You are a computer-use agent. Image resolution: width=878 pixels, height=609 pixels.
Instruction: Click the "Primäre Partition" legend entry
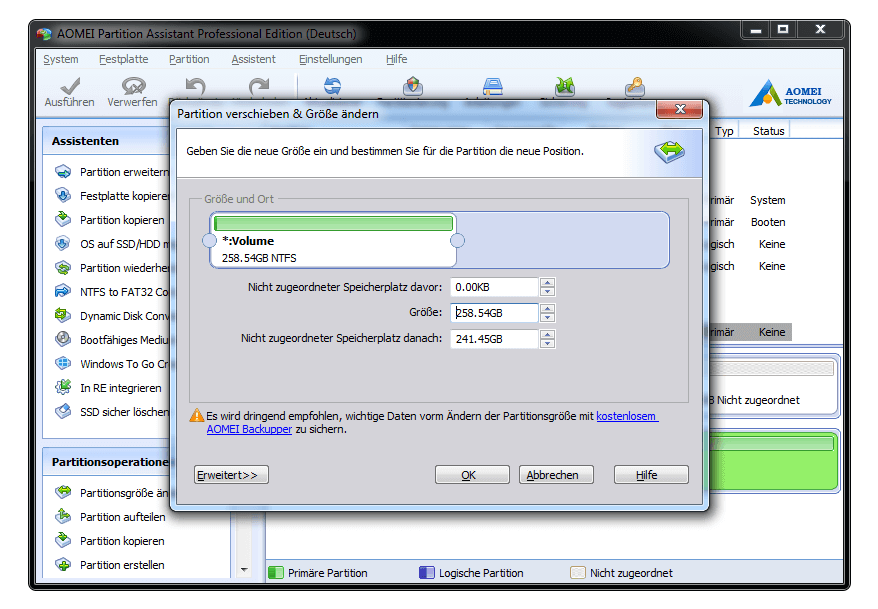click(x=317, y=573)
